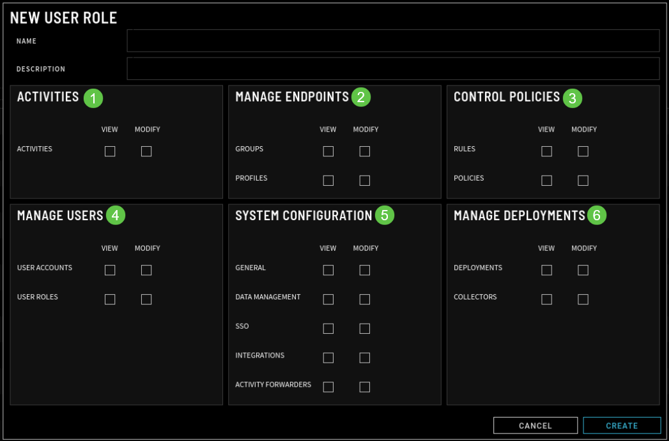Screen dimensions: 669x441
Task: Enable View permission for Rules
Action: (547, 151)
